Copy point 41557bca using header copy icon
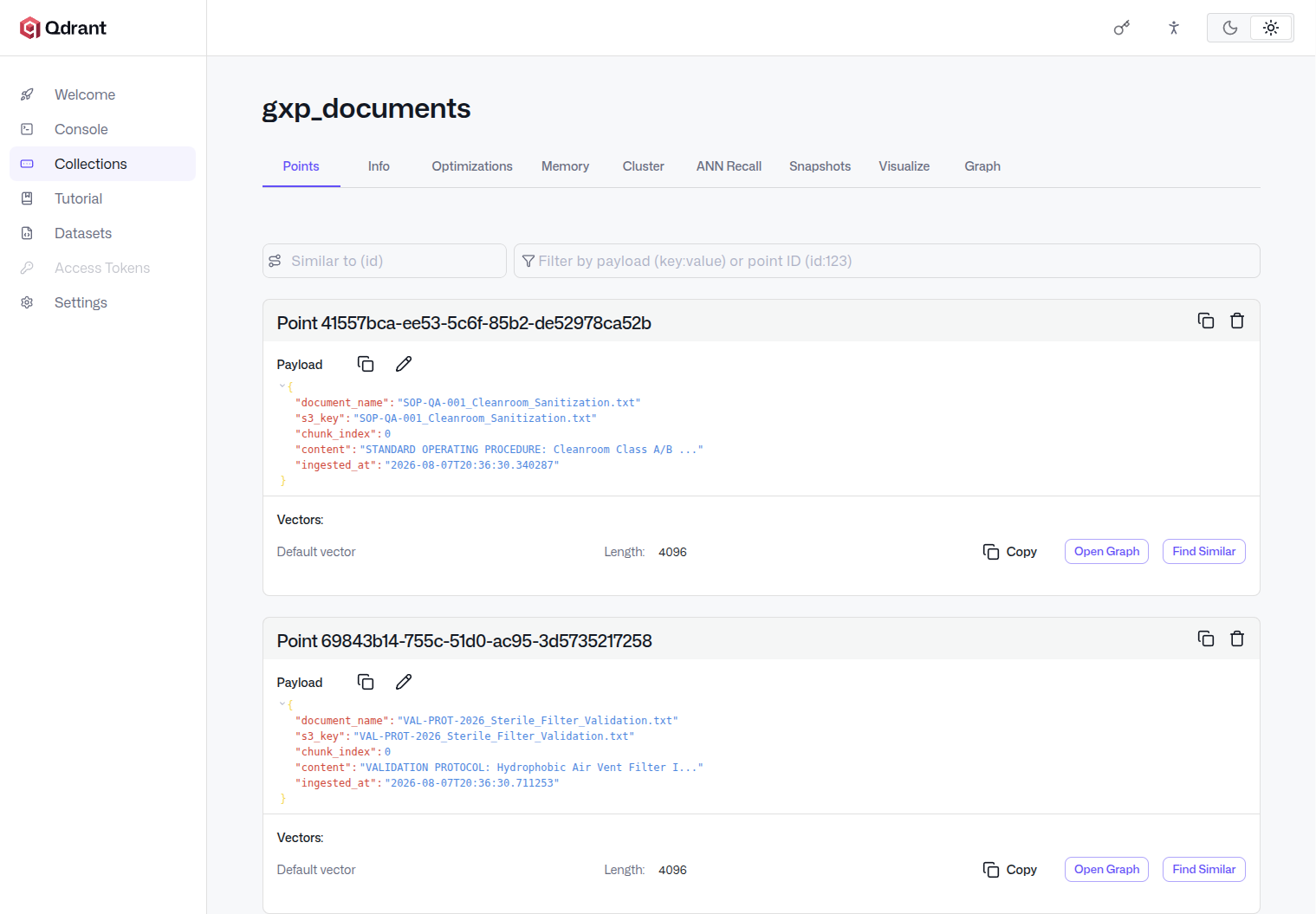1316x914 pixels. [x=1206, y=321]
